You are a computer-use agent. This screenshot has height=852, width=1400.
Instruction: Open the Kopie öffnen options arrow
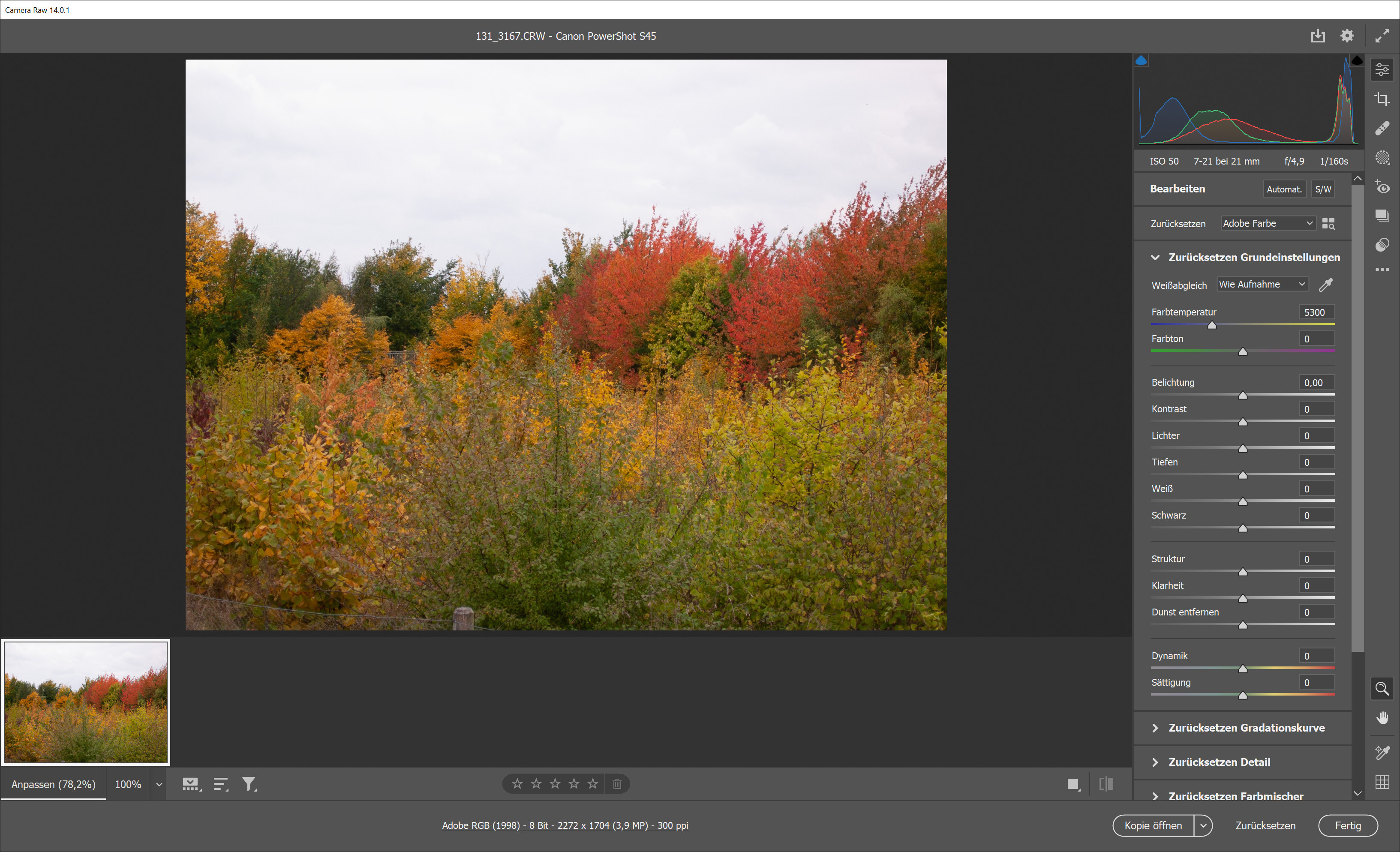click(1203, 825)
